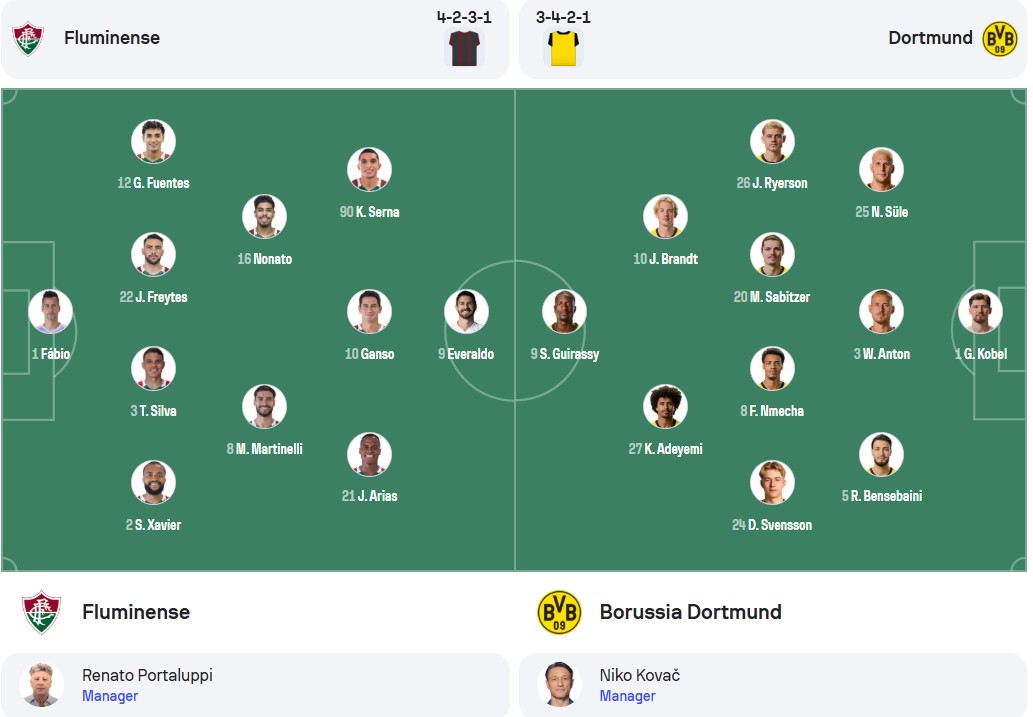Click the Dortmund BVB logo in the top header
This screenshot has height=717, width=1033.
(x=999, y=38)
